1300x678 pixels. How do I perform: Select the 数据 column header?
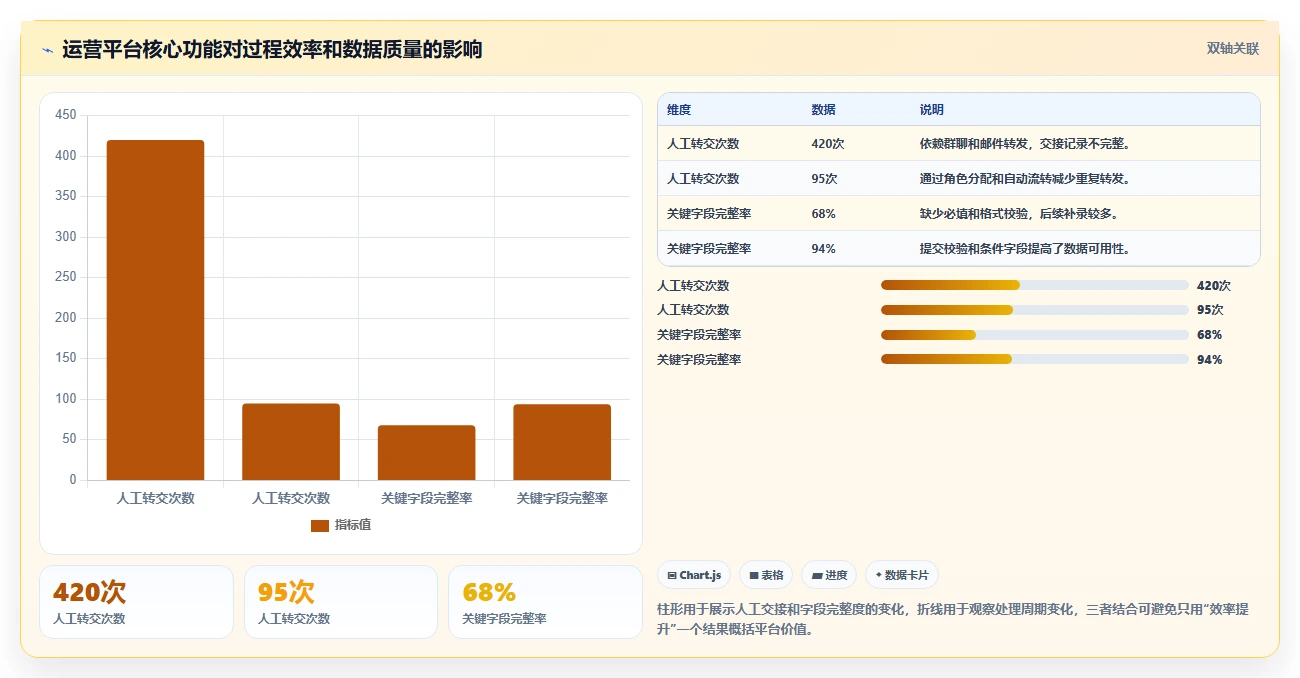[x=824, y=110]
